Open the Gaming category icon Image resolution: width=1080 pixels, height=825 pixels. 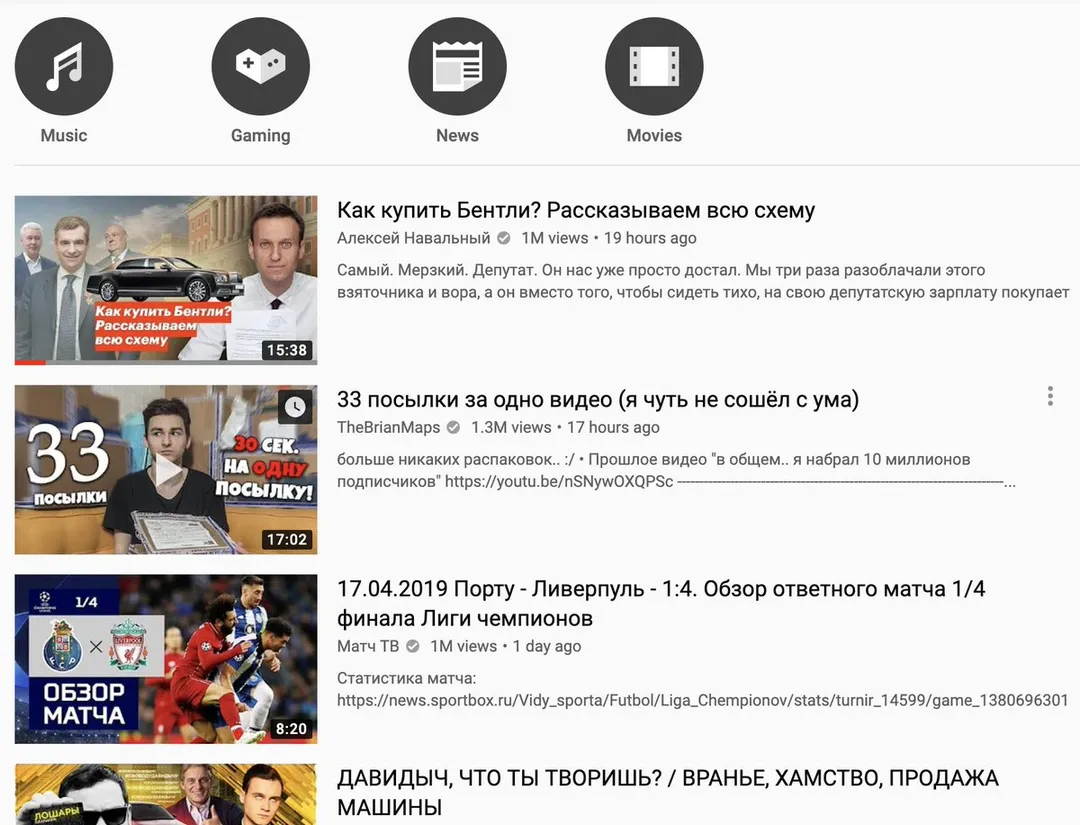(x=260, y=66)
